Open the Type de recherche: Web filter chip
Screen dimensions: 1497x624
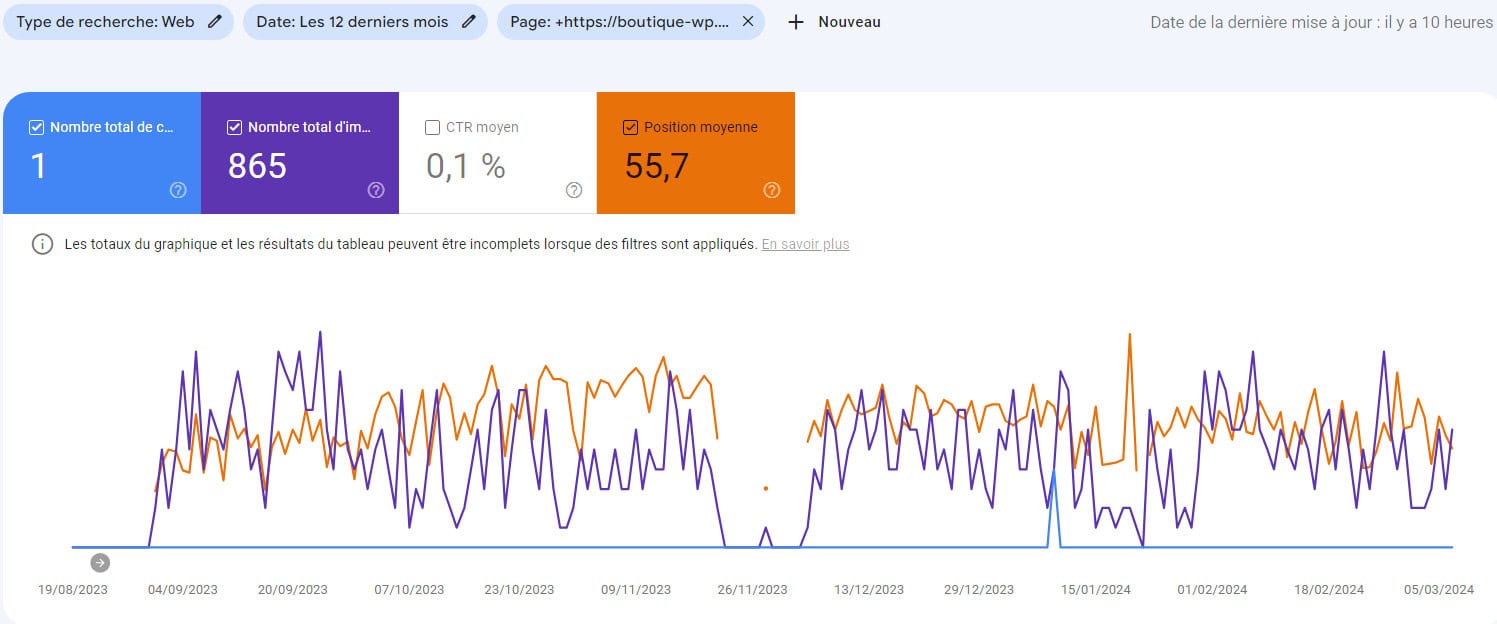[105, 22]
